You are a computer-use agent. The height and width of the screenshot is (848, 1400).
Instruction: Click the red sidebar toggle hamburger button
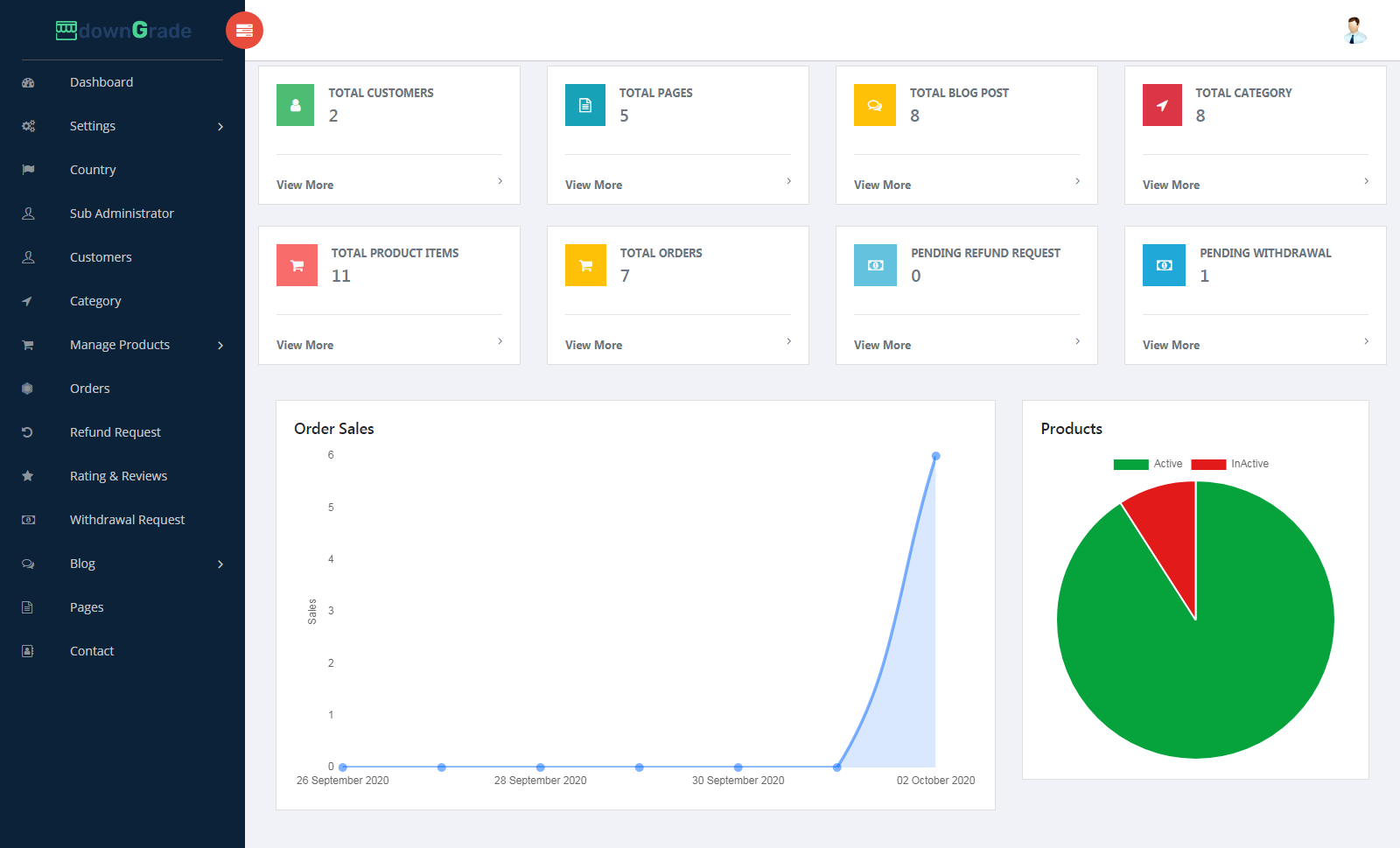(x=244, y=31)
